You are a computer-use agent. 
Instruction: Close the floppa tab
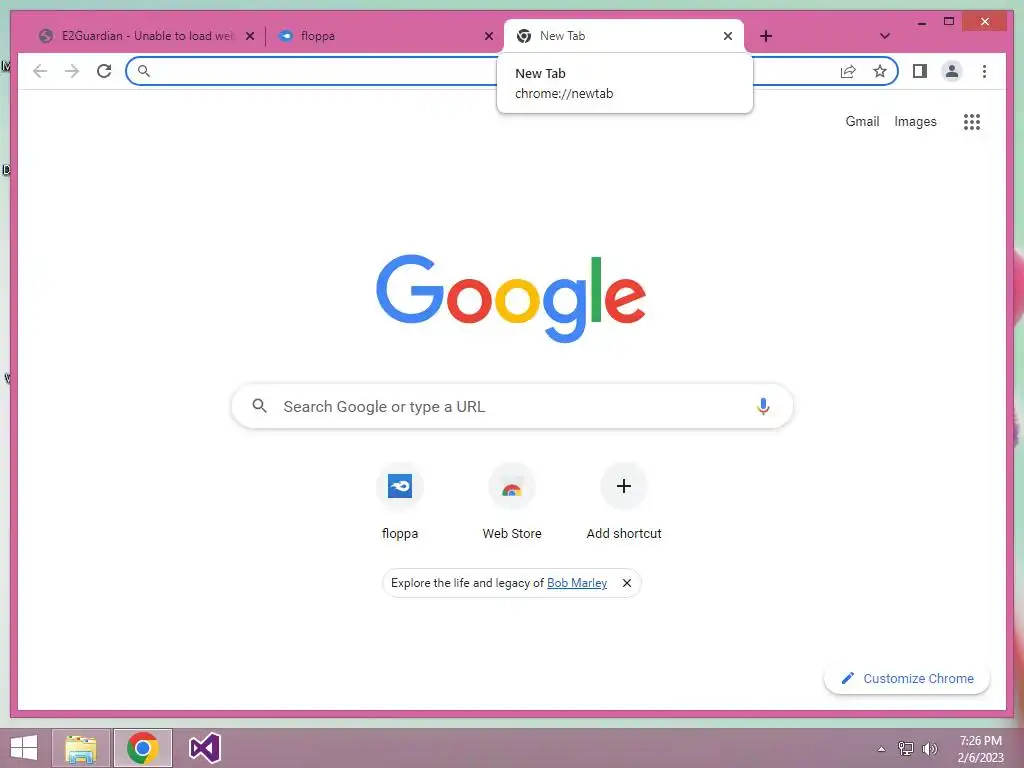click(488, 37)
